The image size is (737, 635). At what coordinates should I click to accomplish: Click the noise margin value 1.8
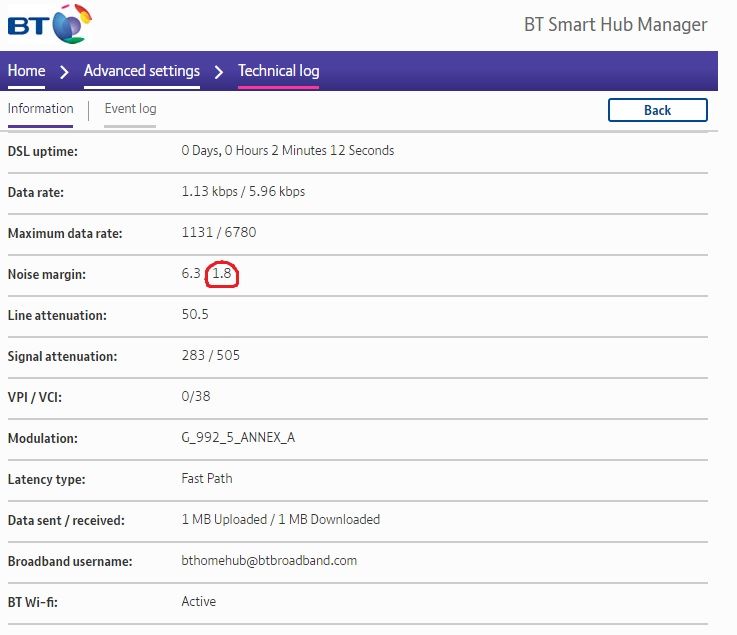tap(222, 273)
